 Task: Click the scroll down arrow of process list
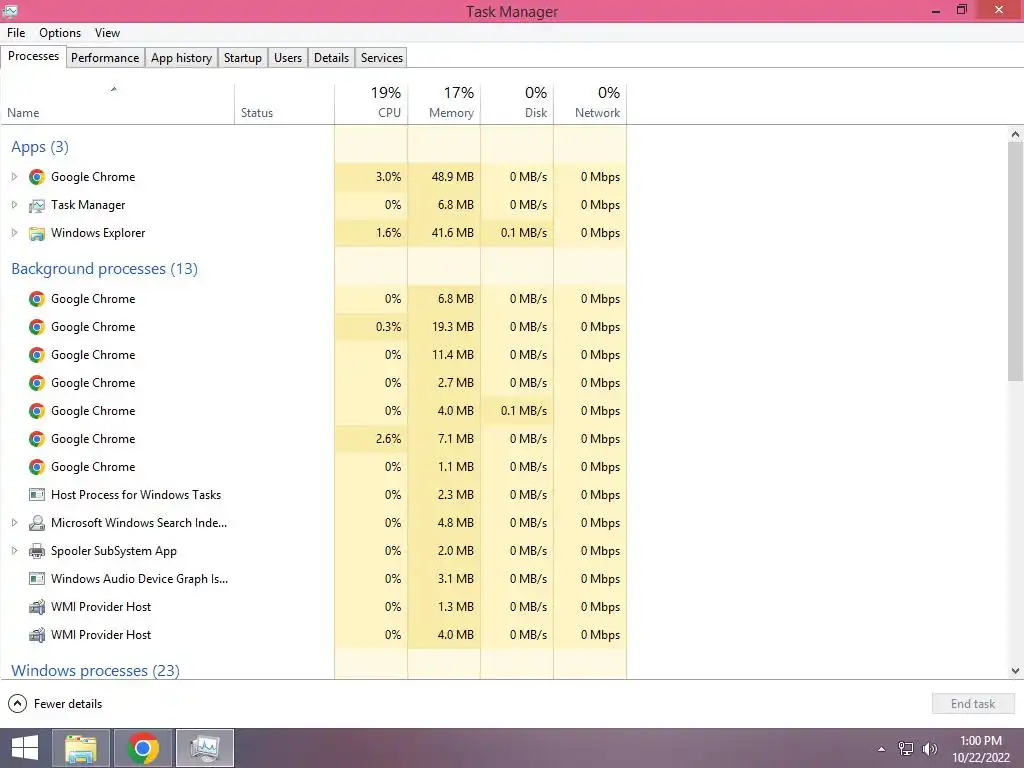(1015, 671)
